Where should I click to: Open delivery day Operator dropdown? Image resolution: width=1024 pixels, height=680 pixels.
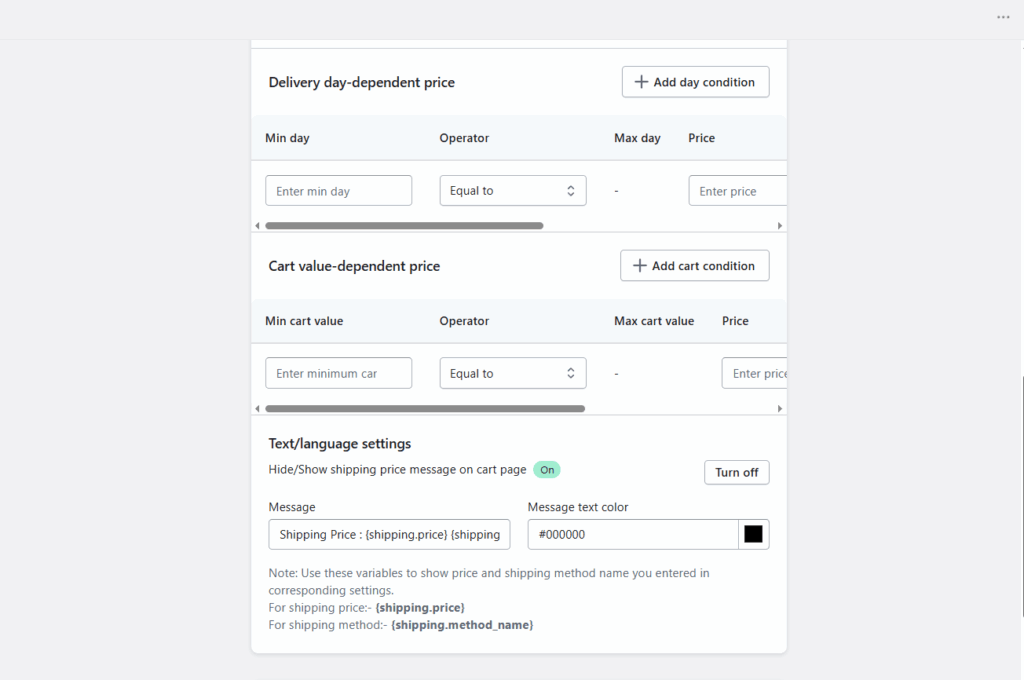point(513,191)
